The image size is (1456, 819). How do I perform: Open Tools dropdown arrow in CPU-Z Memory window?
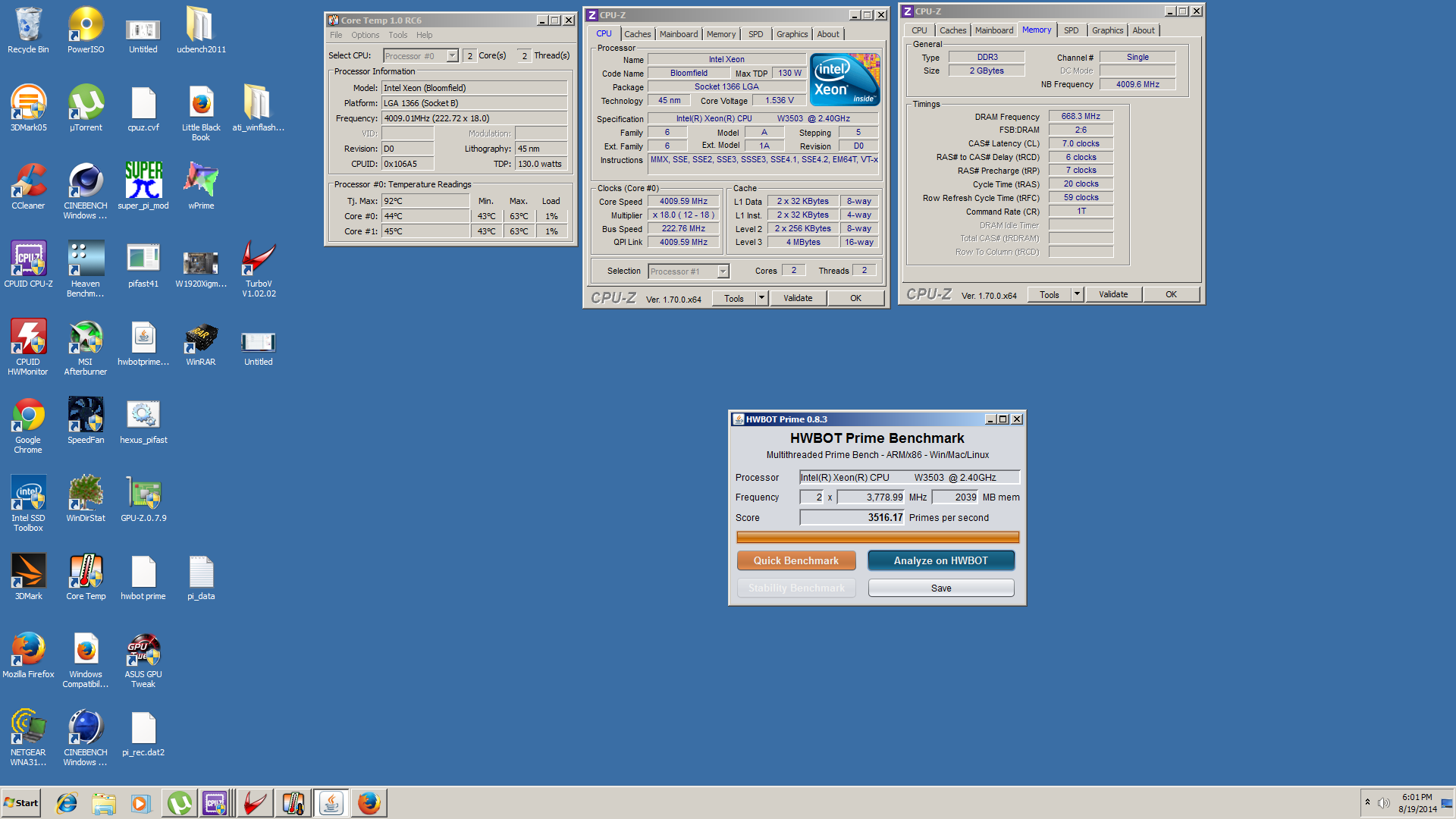[1077, 294]
